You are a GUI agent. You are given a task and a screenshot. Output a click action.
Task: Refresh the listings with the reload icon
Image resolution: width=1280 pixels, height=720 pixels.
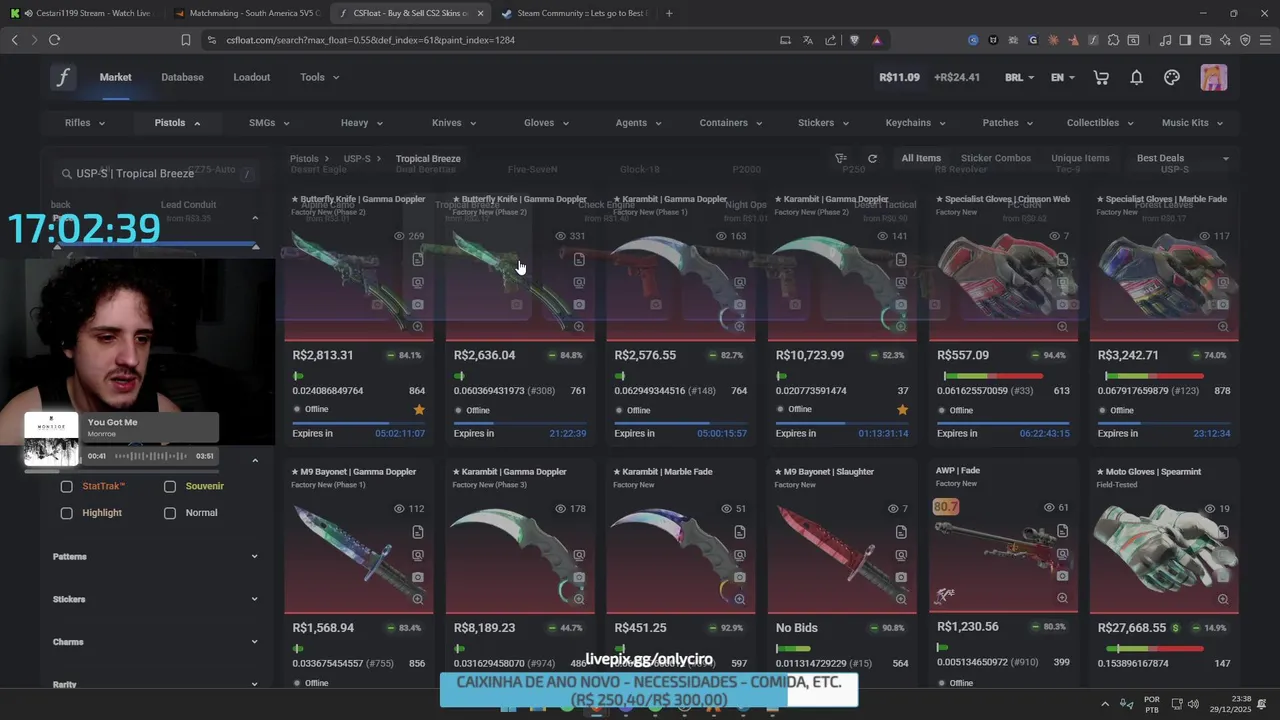click(x=872, y=158)
